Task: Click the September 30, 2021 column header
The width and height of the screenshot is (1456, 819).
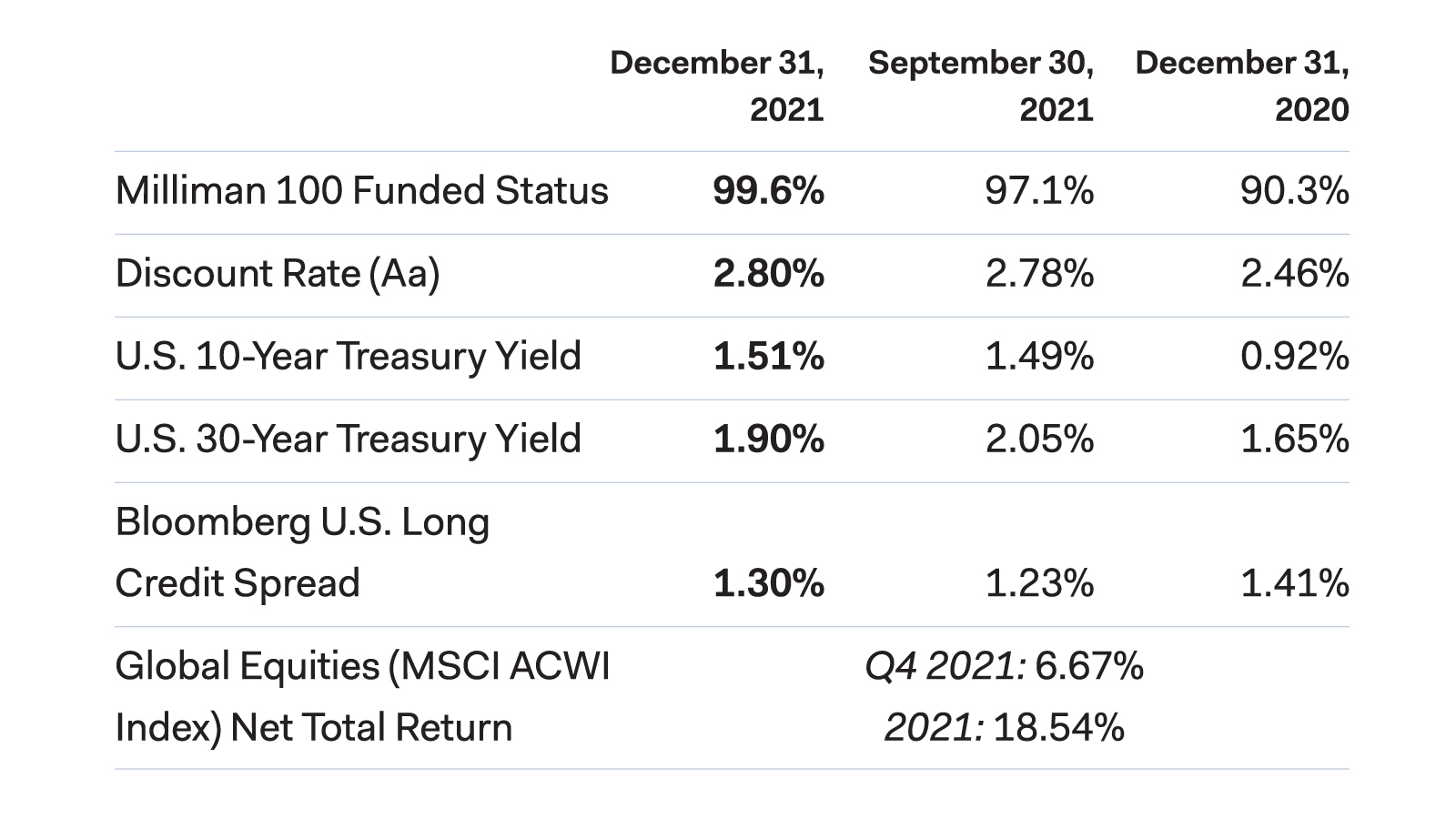Action: (x=981, y=86)
